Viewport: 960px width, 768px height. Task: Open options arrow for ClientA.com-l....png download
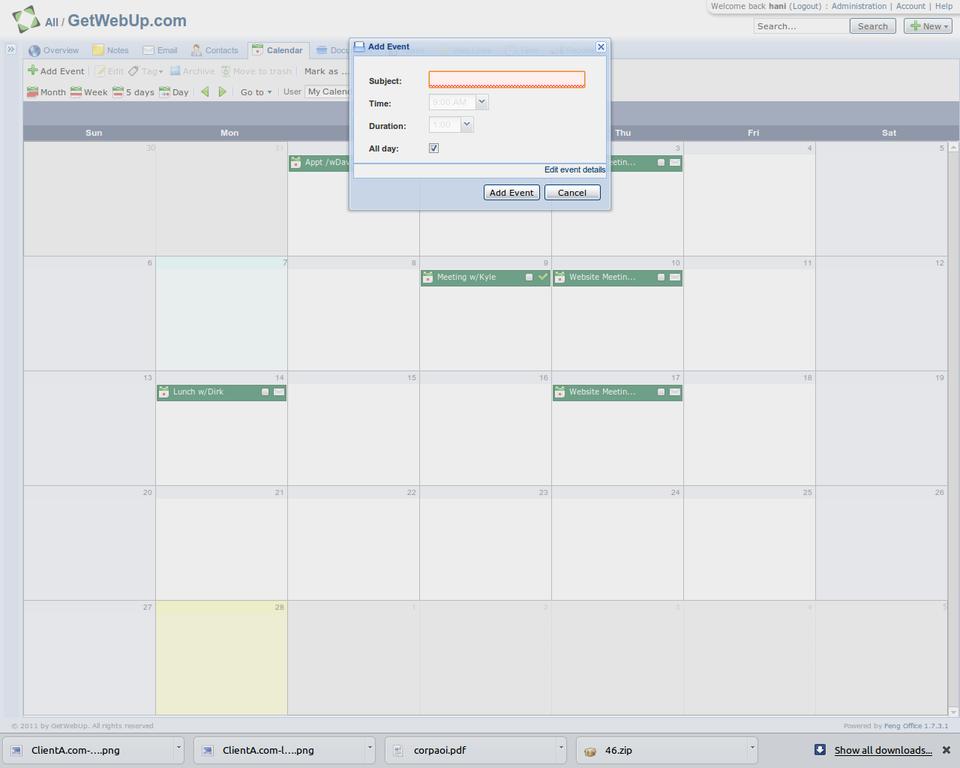click(x=370, y=747)
